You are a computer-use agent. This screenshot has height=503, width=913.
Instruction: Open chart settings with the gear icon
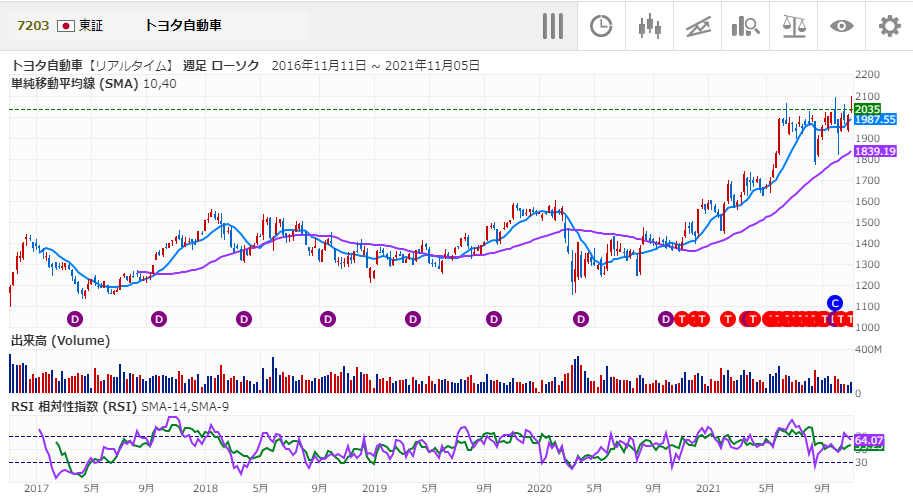click(x=889, y=26)
